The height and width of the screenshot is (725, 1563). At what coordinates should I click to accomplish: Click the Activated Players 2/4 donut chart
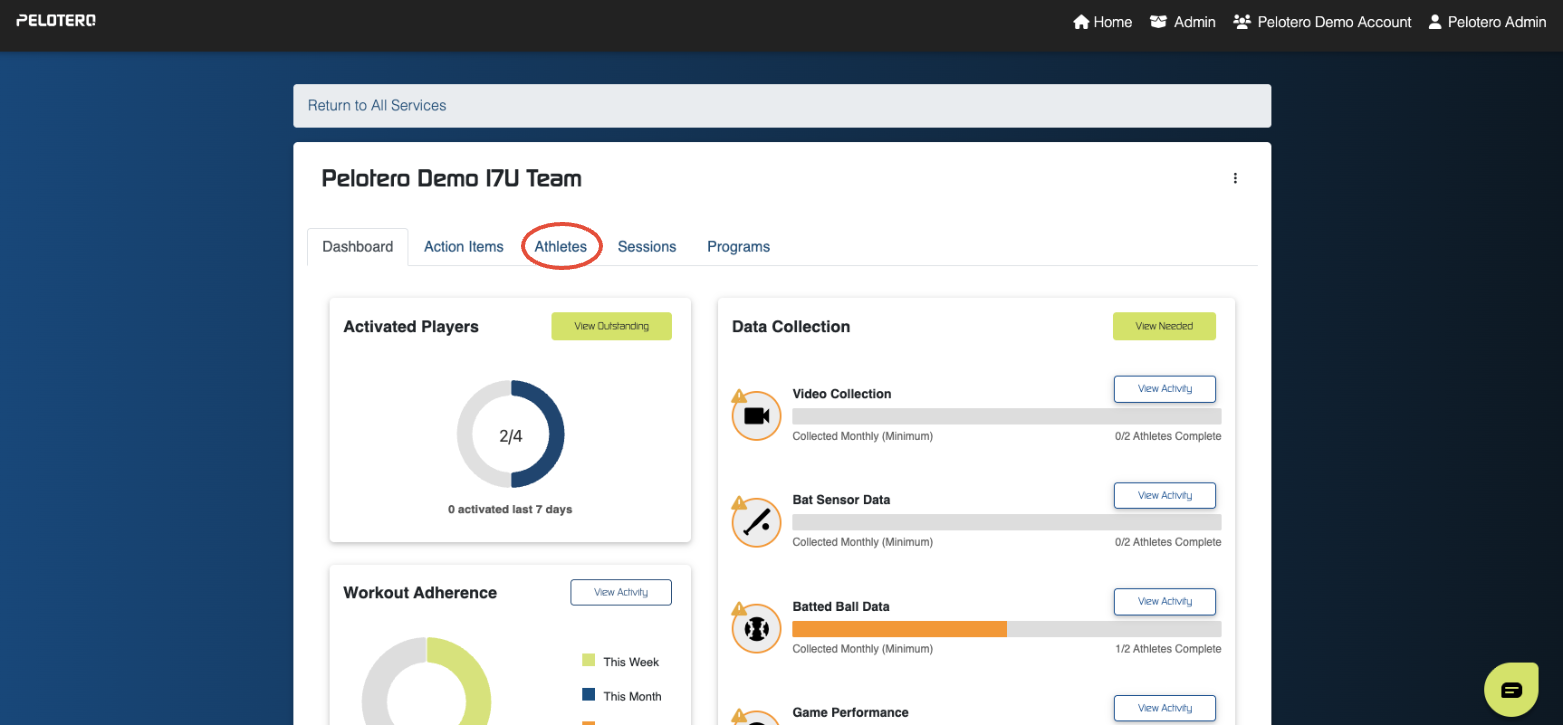[x=511, y=435]
